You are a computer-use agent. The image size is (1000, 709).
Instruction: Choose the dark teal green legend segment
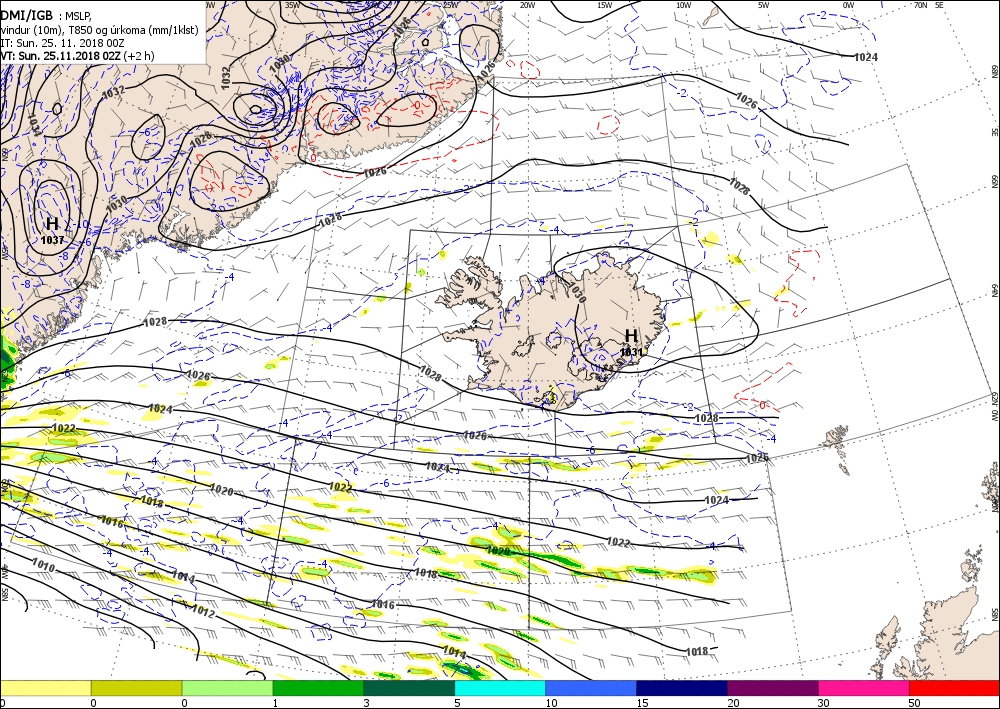[409, 688]
